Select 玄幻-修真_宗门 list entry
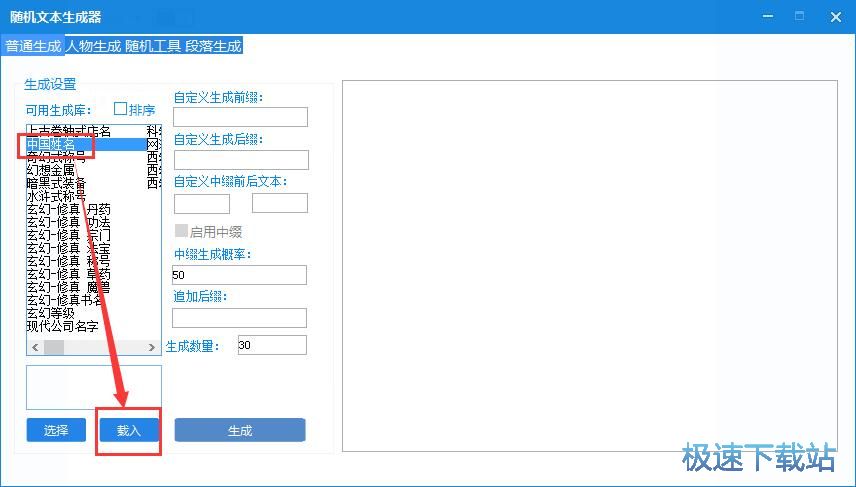 (x=69, y=235)
